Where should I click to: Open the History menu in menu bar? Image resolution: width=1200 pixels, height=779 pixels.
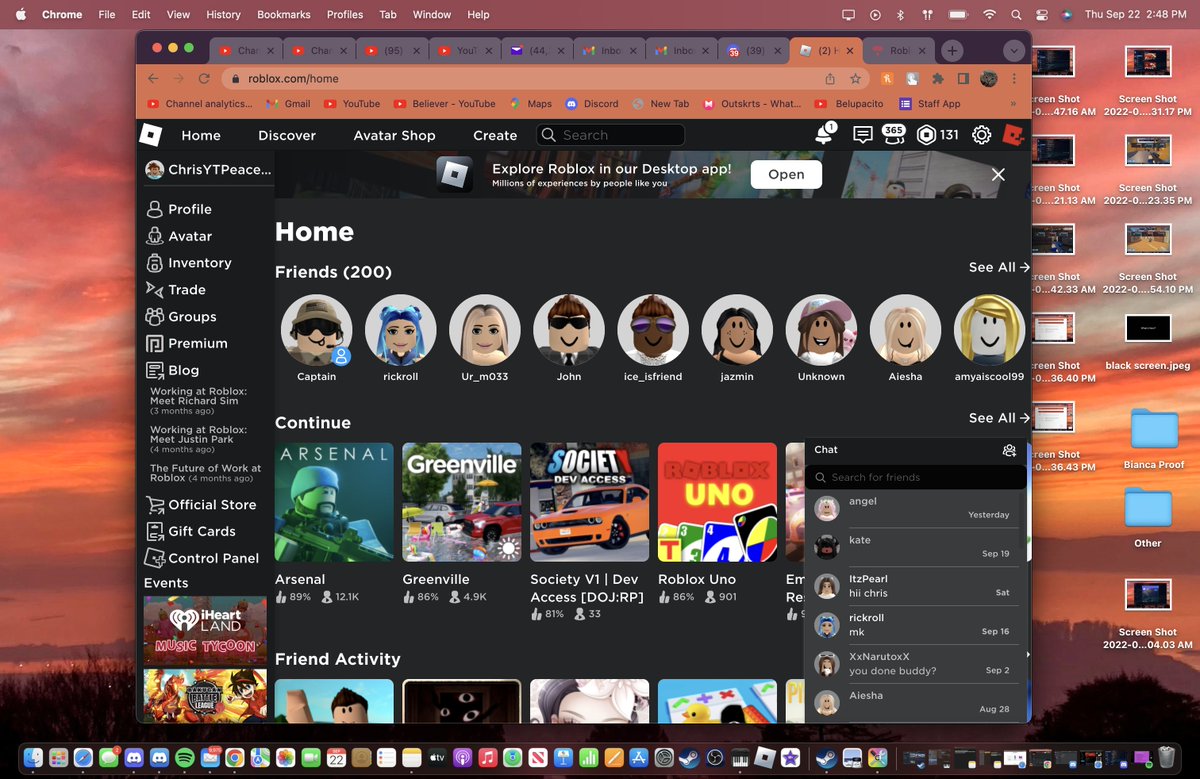(223, 15)
